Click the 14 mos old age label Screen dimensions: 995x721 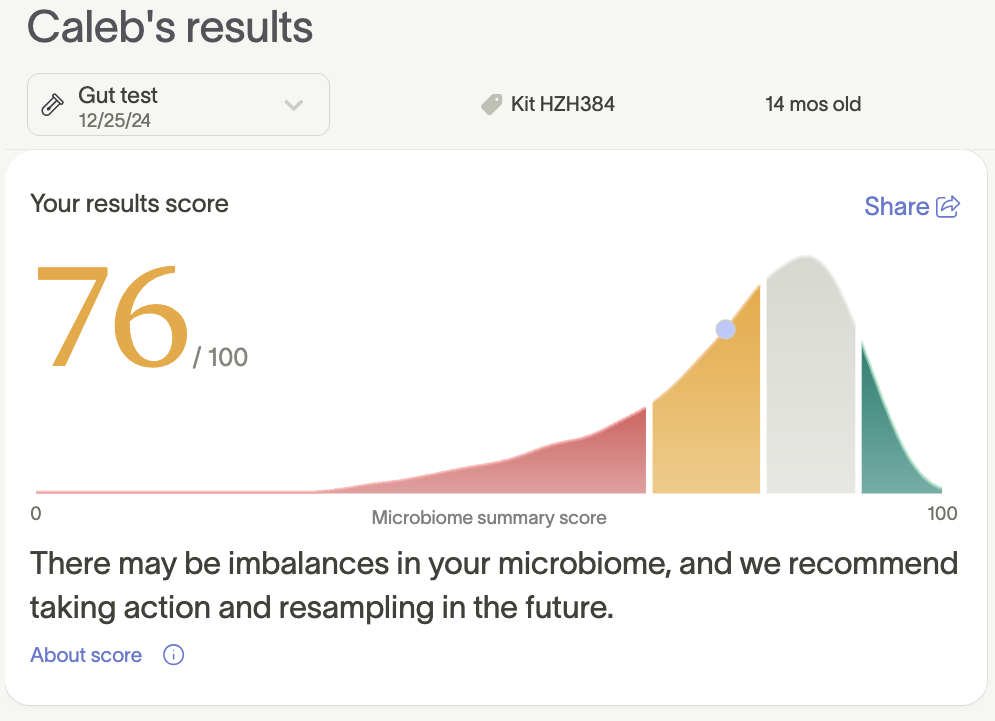click(x=813, y=104)
